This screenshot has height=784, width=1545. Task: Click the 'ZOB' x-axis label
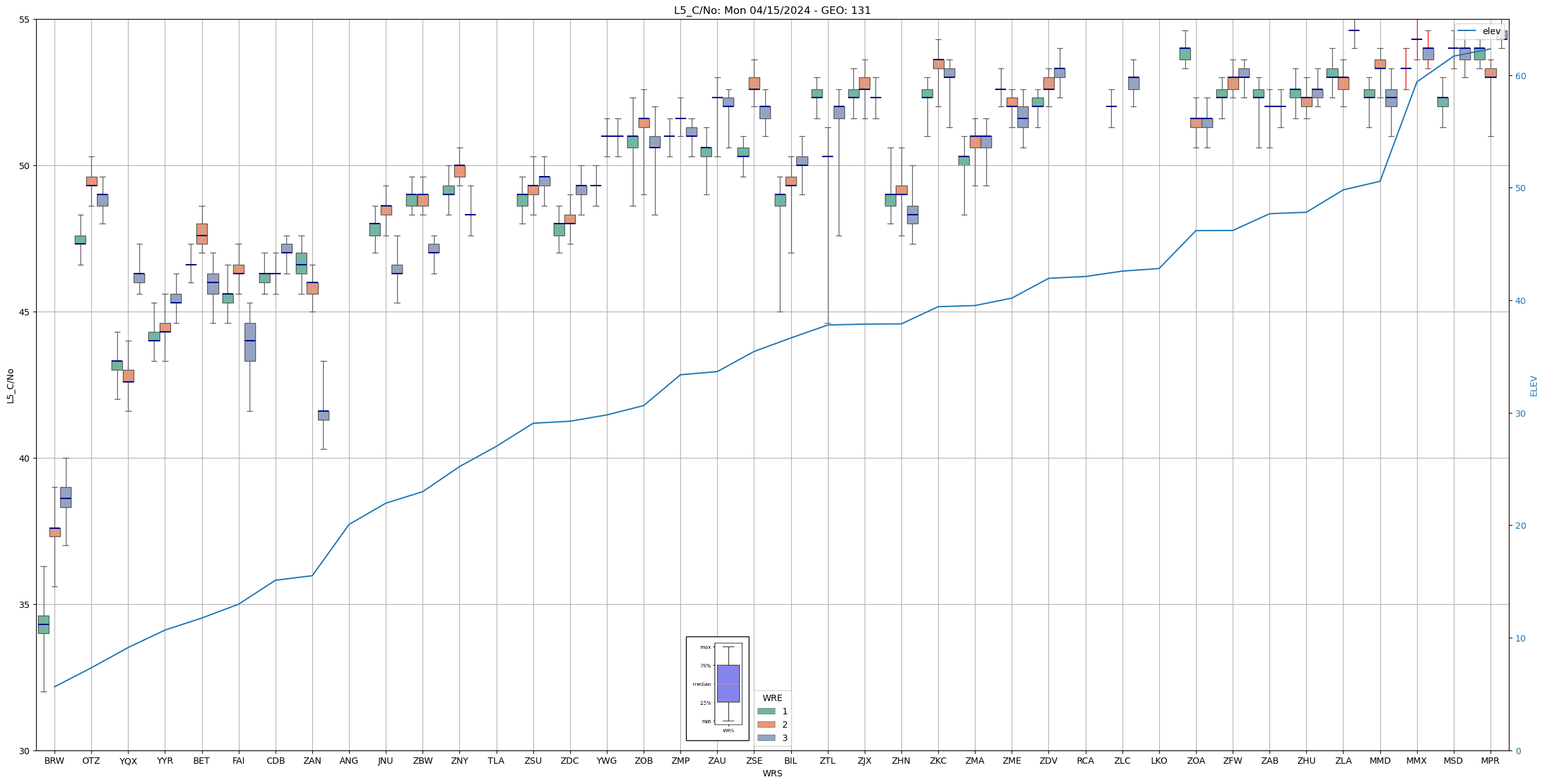pyautogui.click(x=644, y=761)
